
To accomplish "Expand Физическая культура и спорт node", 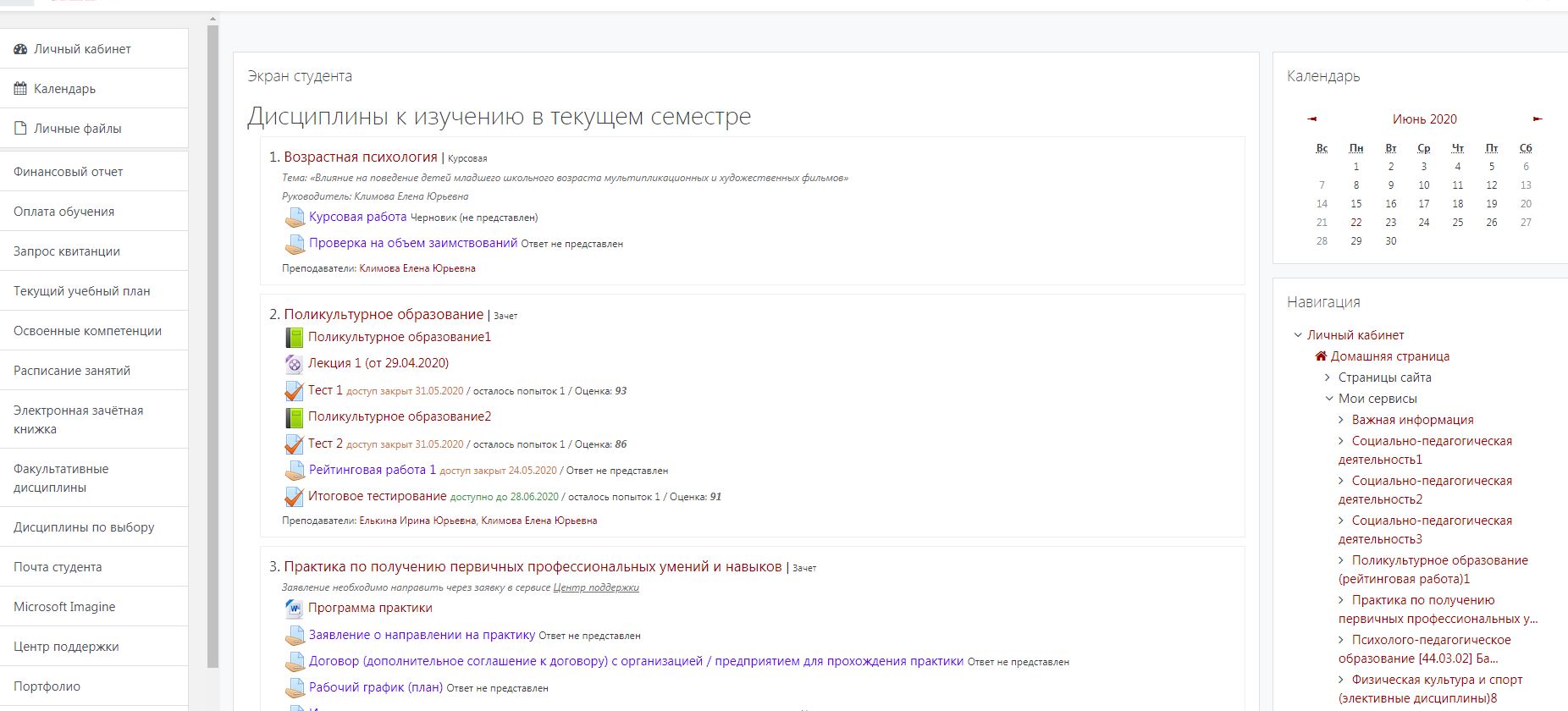I will pyautogui.click(x=1341, y=680).
